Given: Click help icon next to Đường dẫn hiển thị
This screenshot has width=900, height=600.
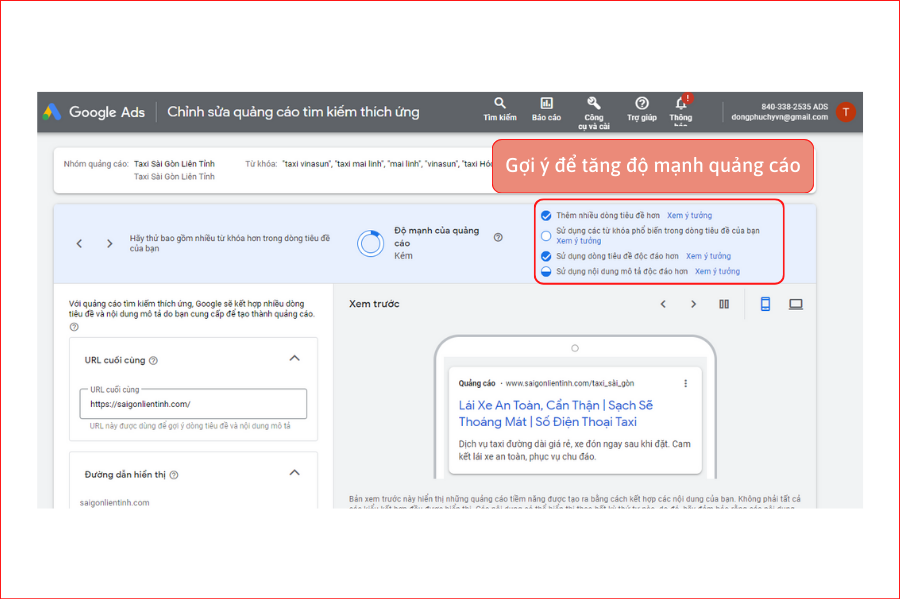Looking at the screenshot, I should coord(174,475).
